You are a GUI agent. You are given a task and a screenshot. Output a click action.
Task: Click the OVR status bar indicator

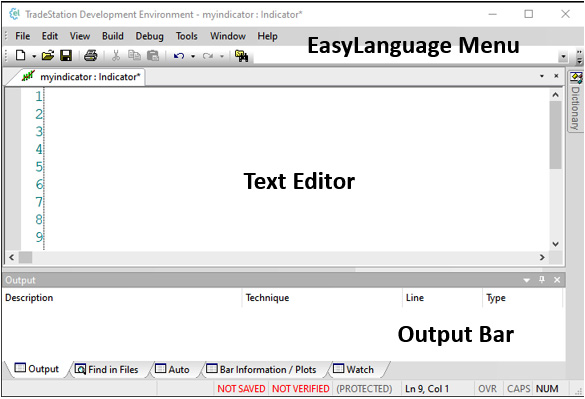click(x=488, y=389)
